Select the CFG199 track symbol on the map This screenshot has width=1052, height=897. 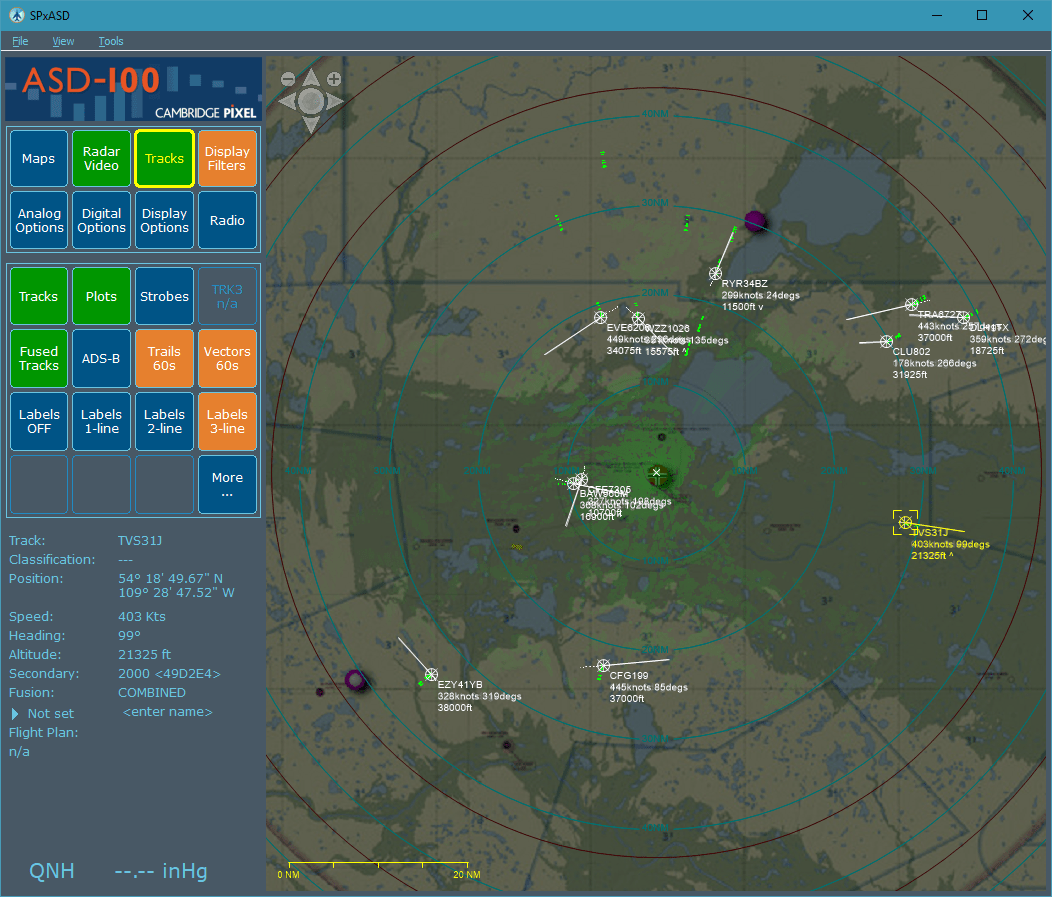click(603, 664)
